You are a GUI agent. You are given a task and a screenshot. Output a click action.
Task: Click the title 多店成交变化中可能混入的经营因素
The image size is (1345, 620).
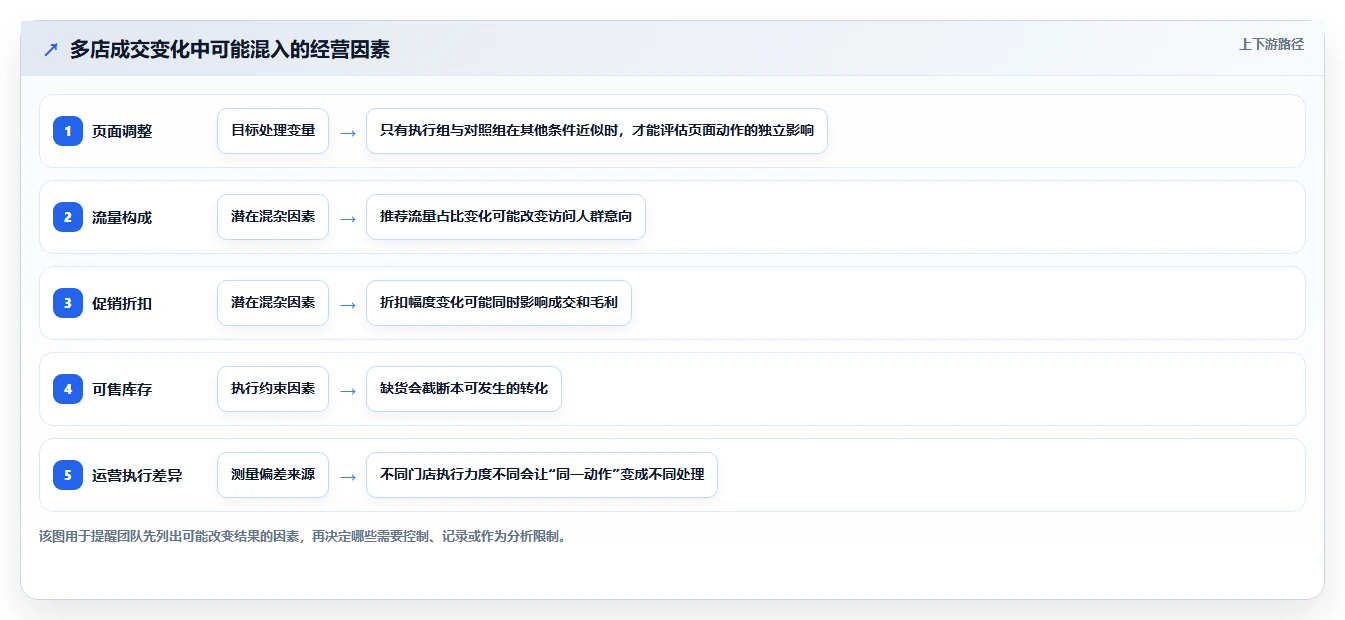230,49
